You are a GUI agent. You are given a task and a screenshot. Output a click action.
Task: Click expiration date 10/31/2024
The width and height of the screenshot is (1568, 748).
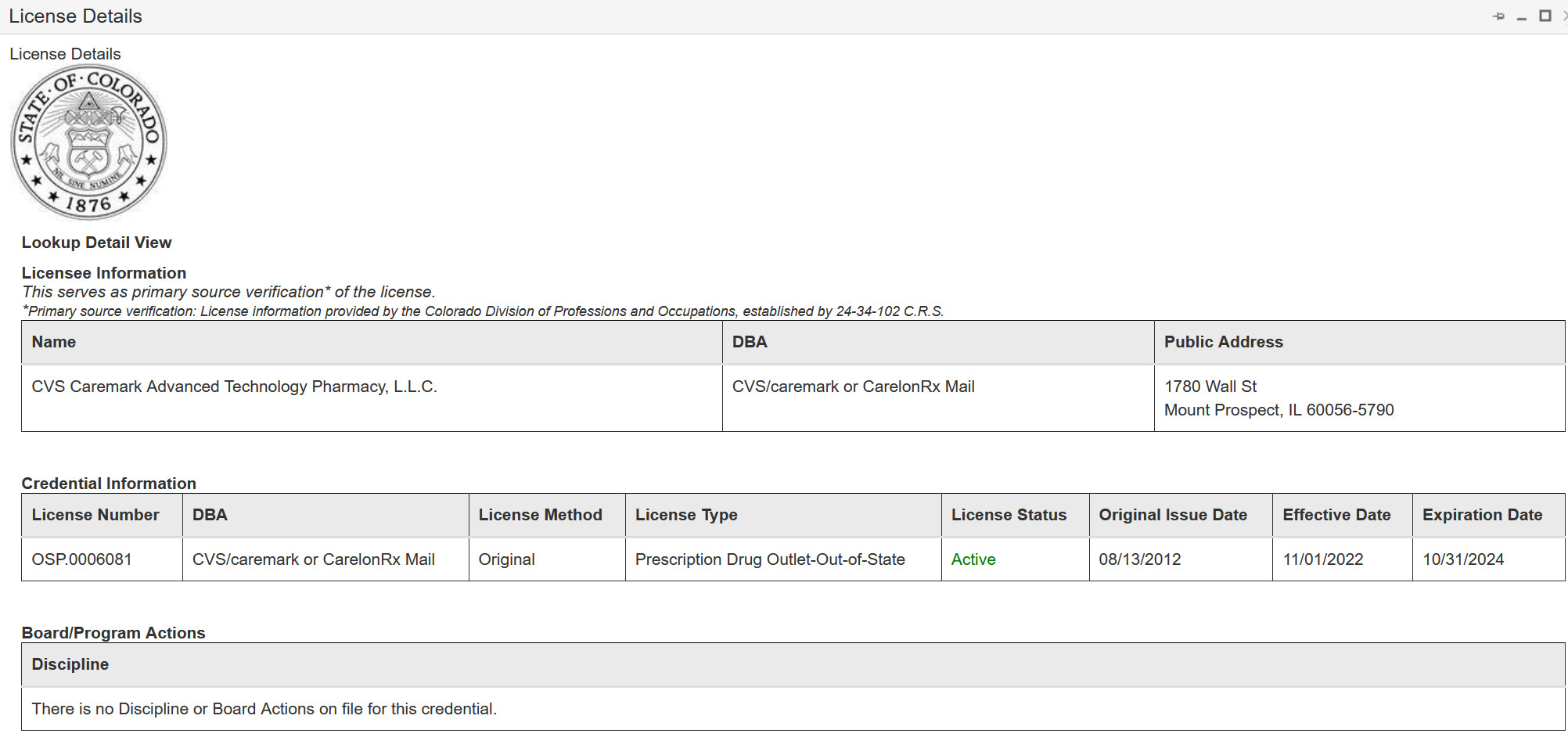[1463, 559]
